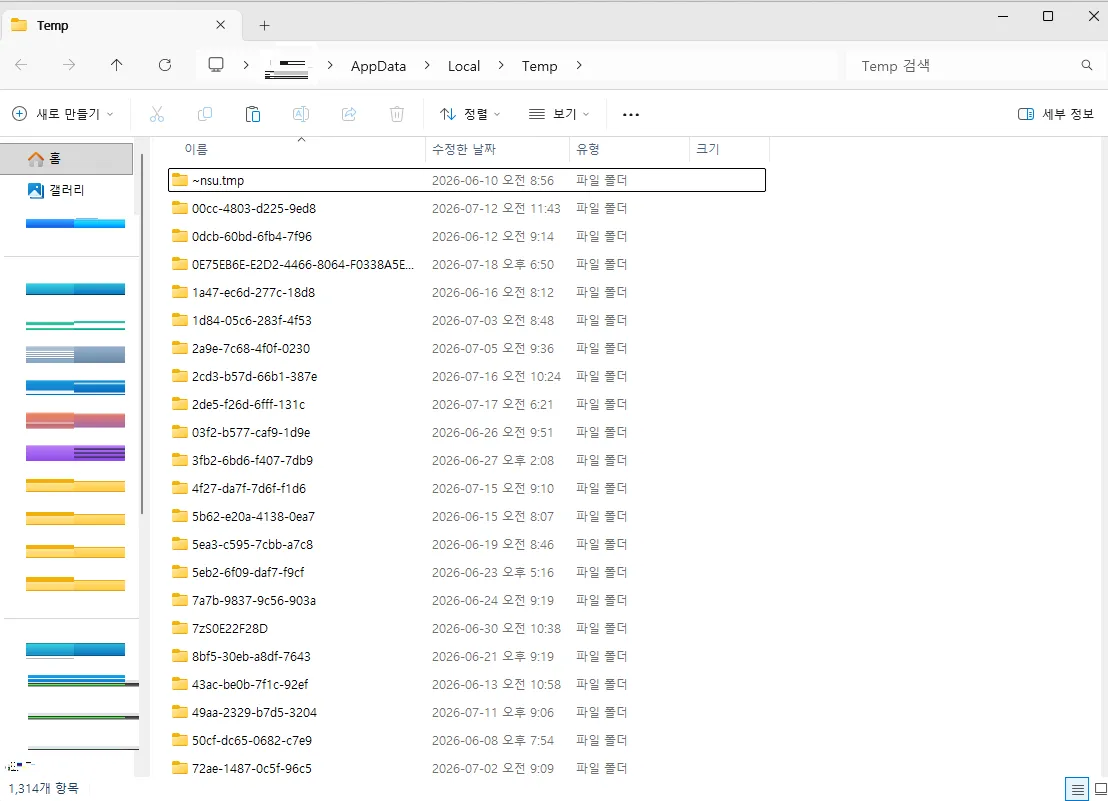Viewport: 1108px width, 801px height.
Task: Select folder 2a9e-7c68-4f0f-0230
Action: 466,348
